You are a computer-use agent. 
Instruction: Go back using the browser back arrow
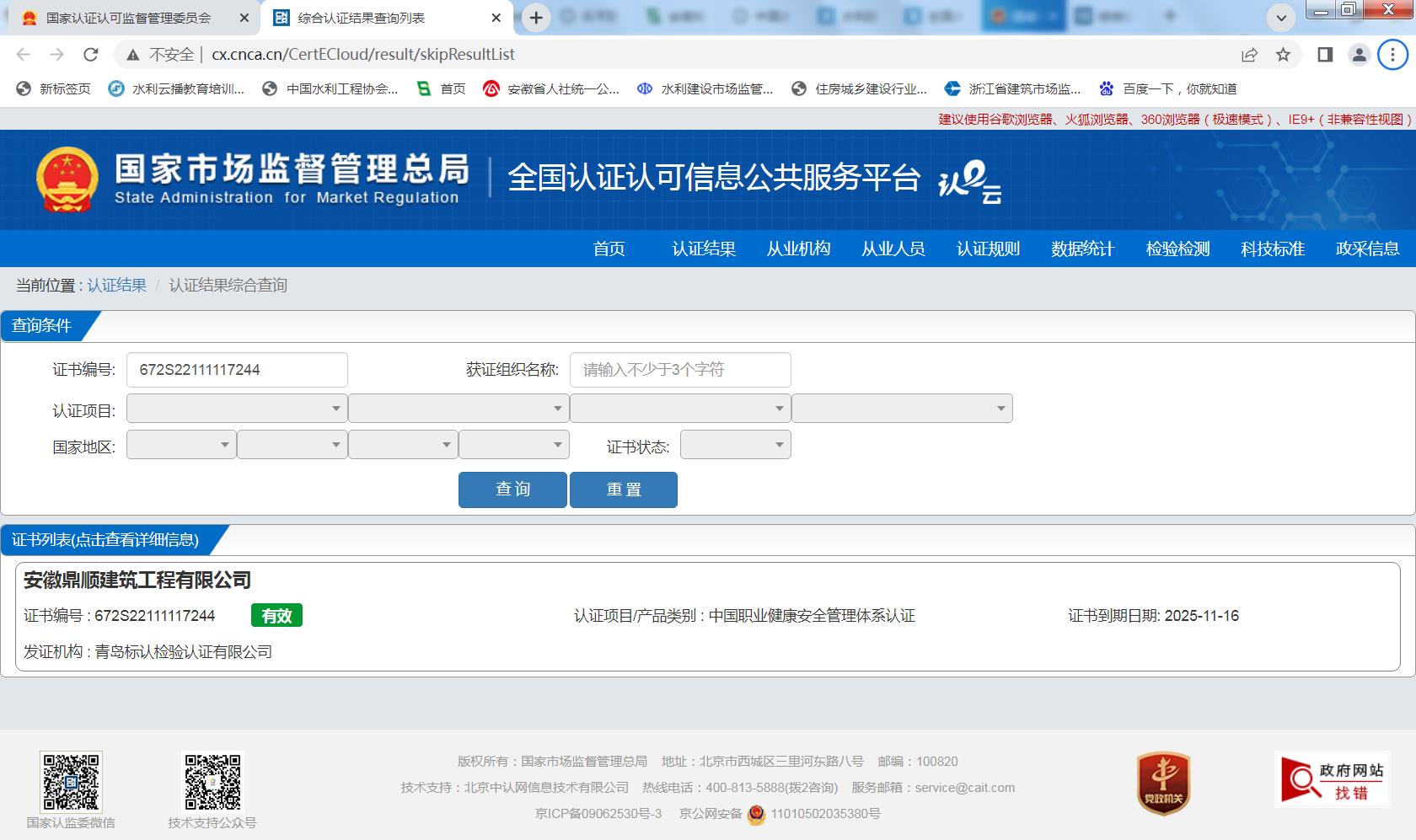23,55
